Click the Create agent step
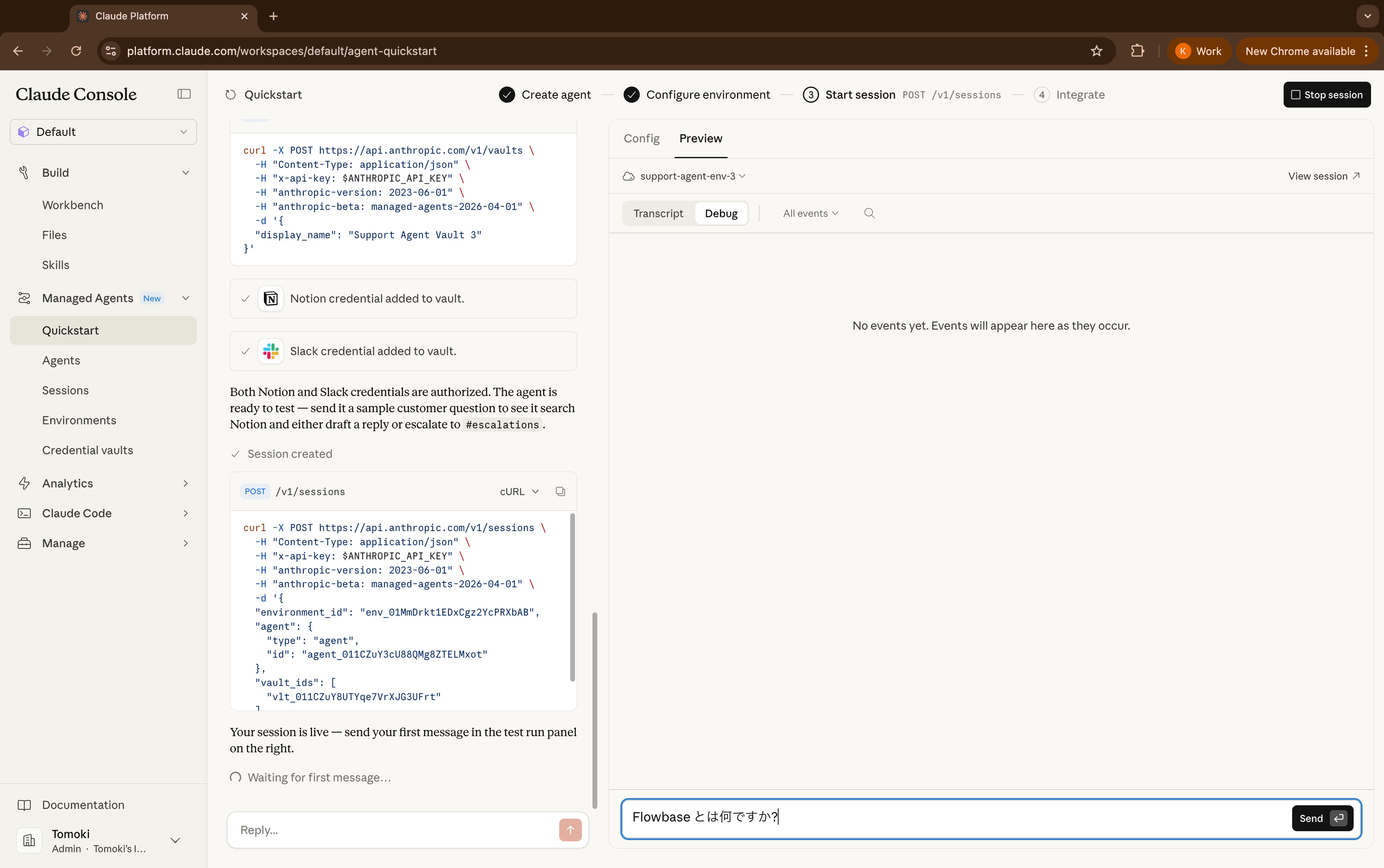Viewport: 1384px width, 868px height. pyautogui.click(x=545, y=95)
